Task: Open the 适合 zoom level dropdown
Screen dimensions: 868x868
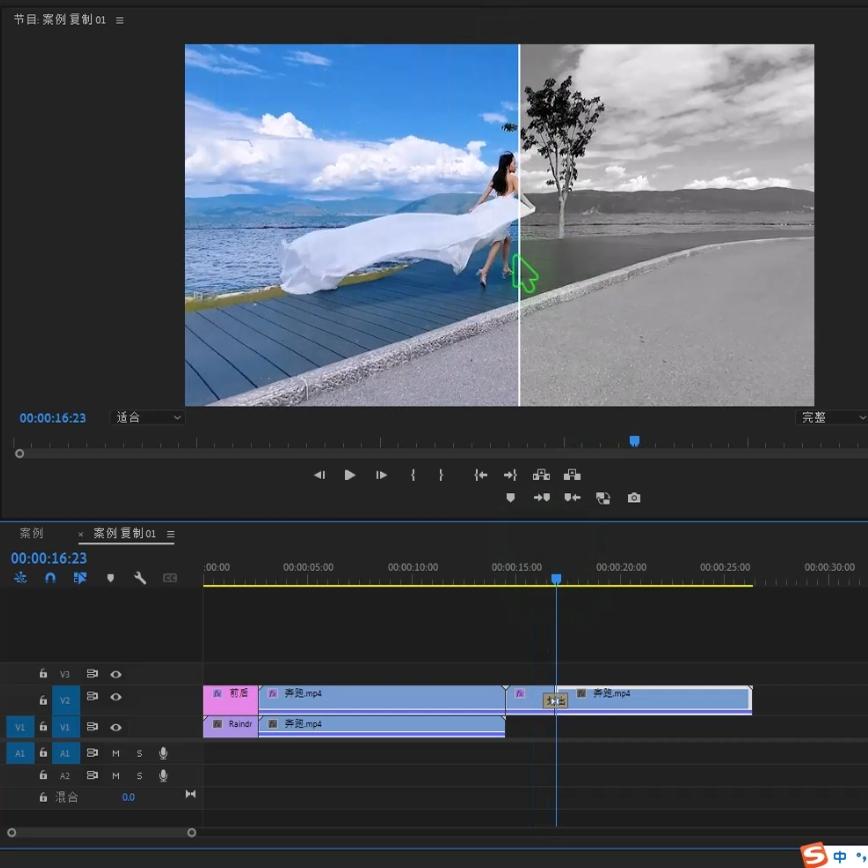Action: point(147,418)
